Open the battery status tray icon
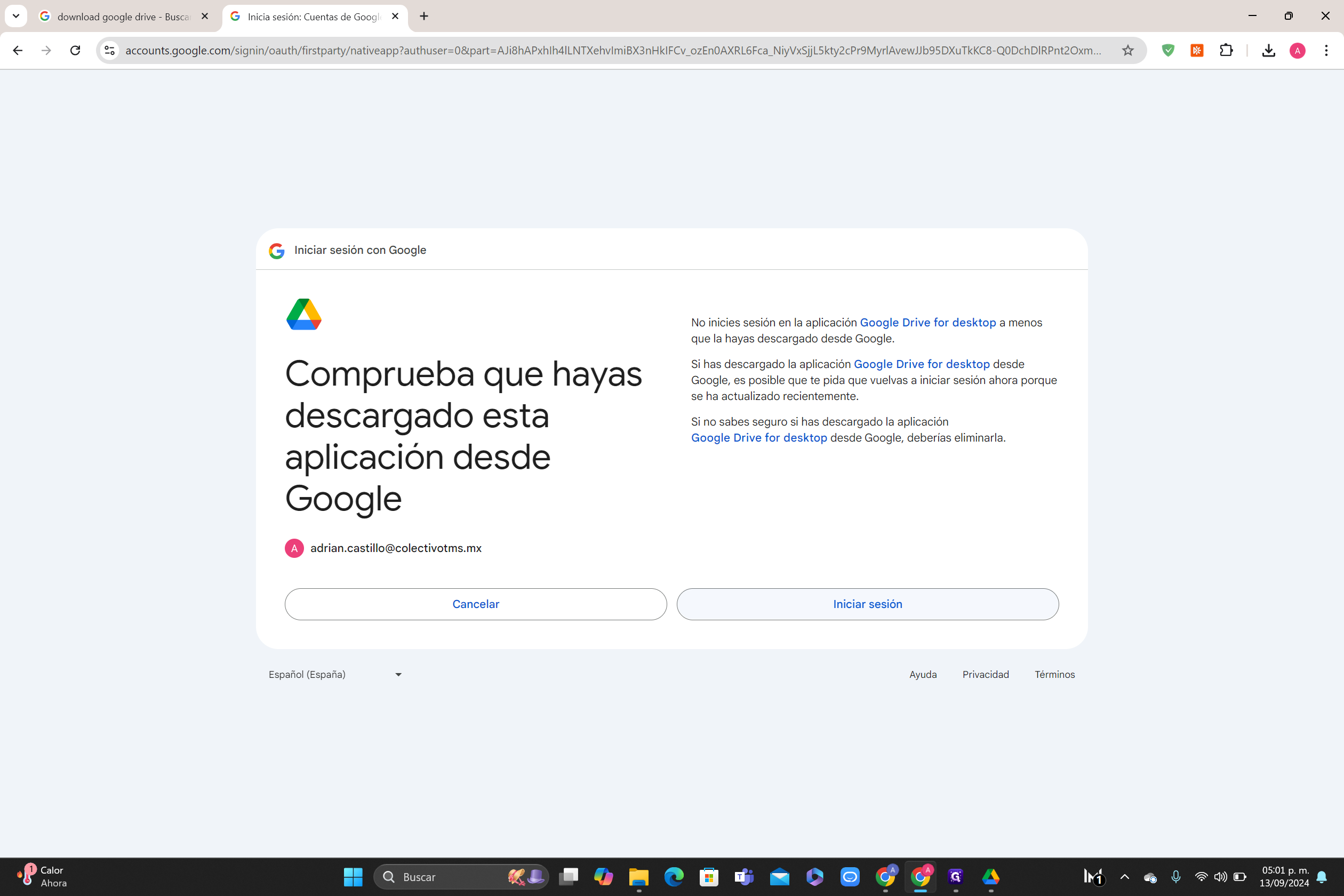 click(1239, 877)
